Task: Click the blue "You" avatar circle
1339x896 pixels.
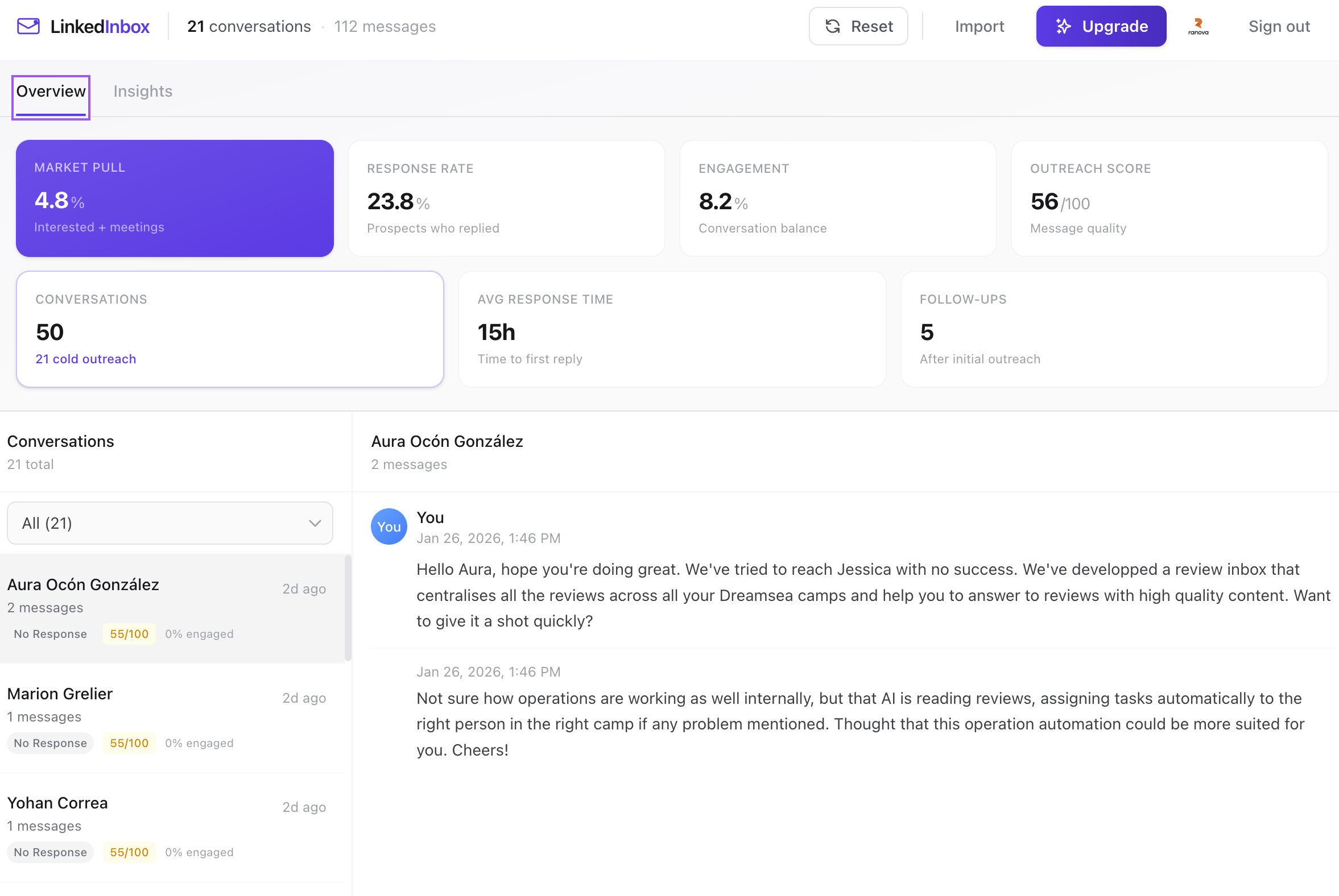Action: tap(388, 526)
